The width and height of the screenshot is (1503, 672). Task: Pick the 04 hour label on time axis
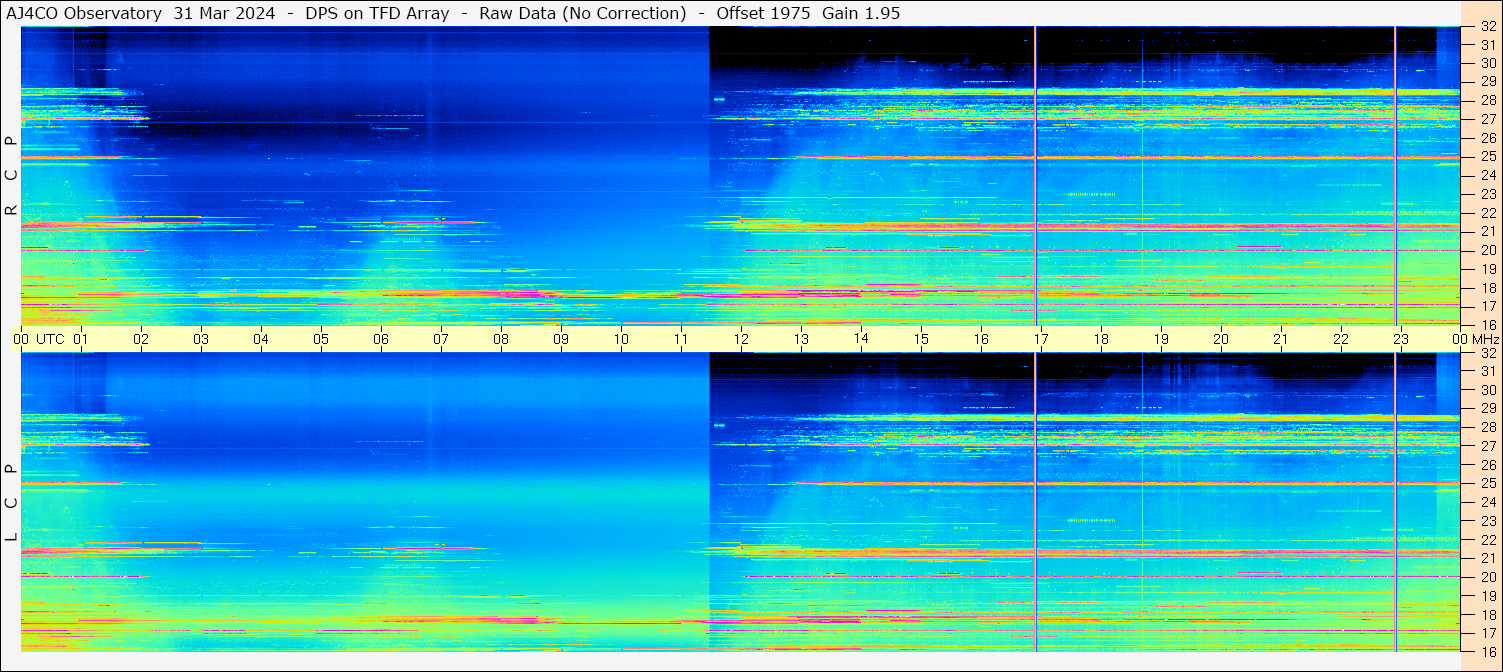(261, 339)
